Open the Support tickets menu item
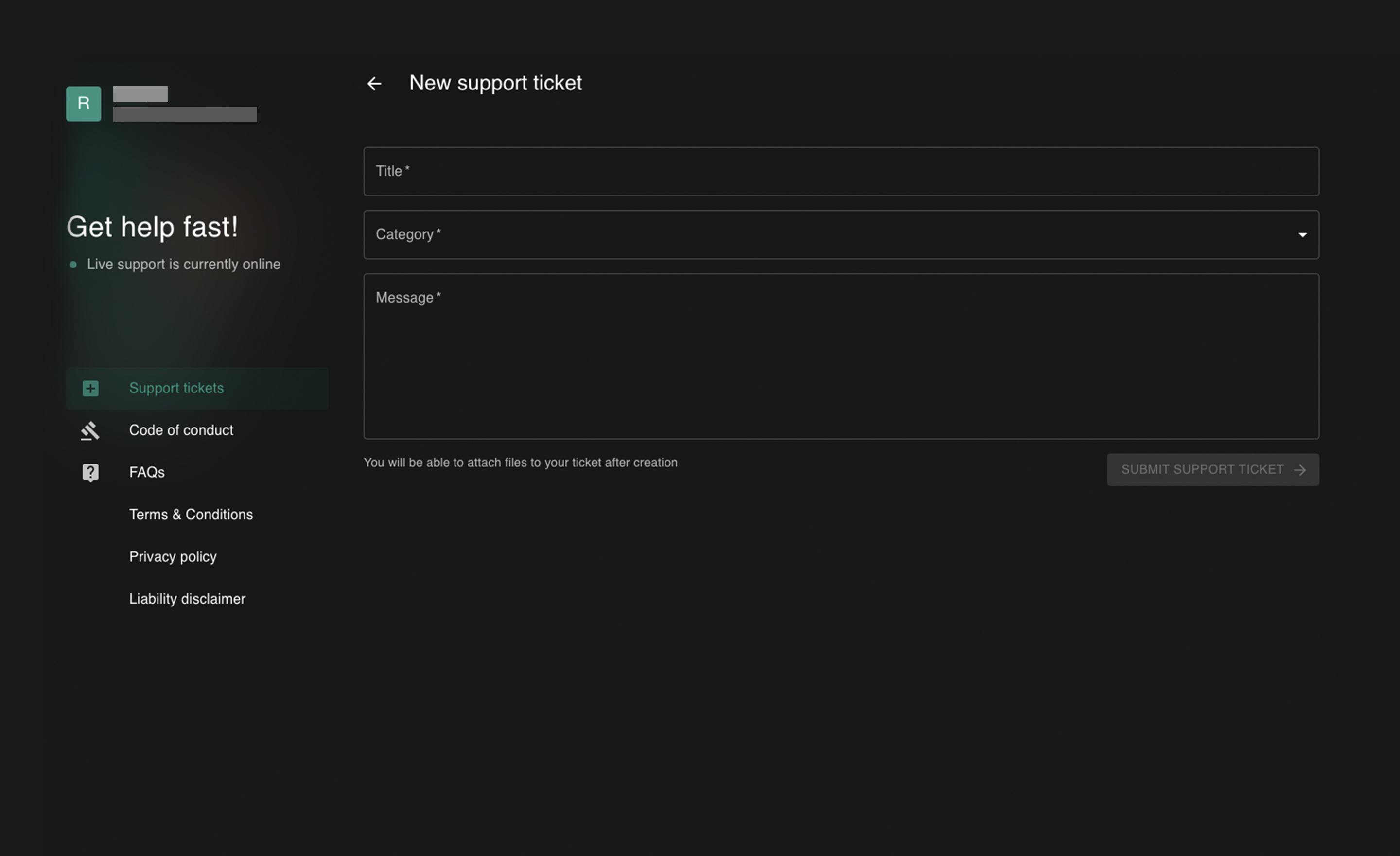1400x856 pixels. coord(176,388)
